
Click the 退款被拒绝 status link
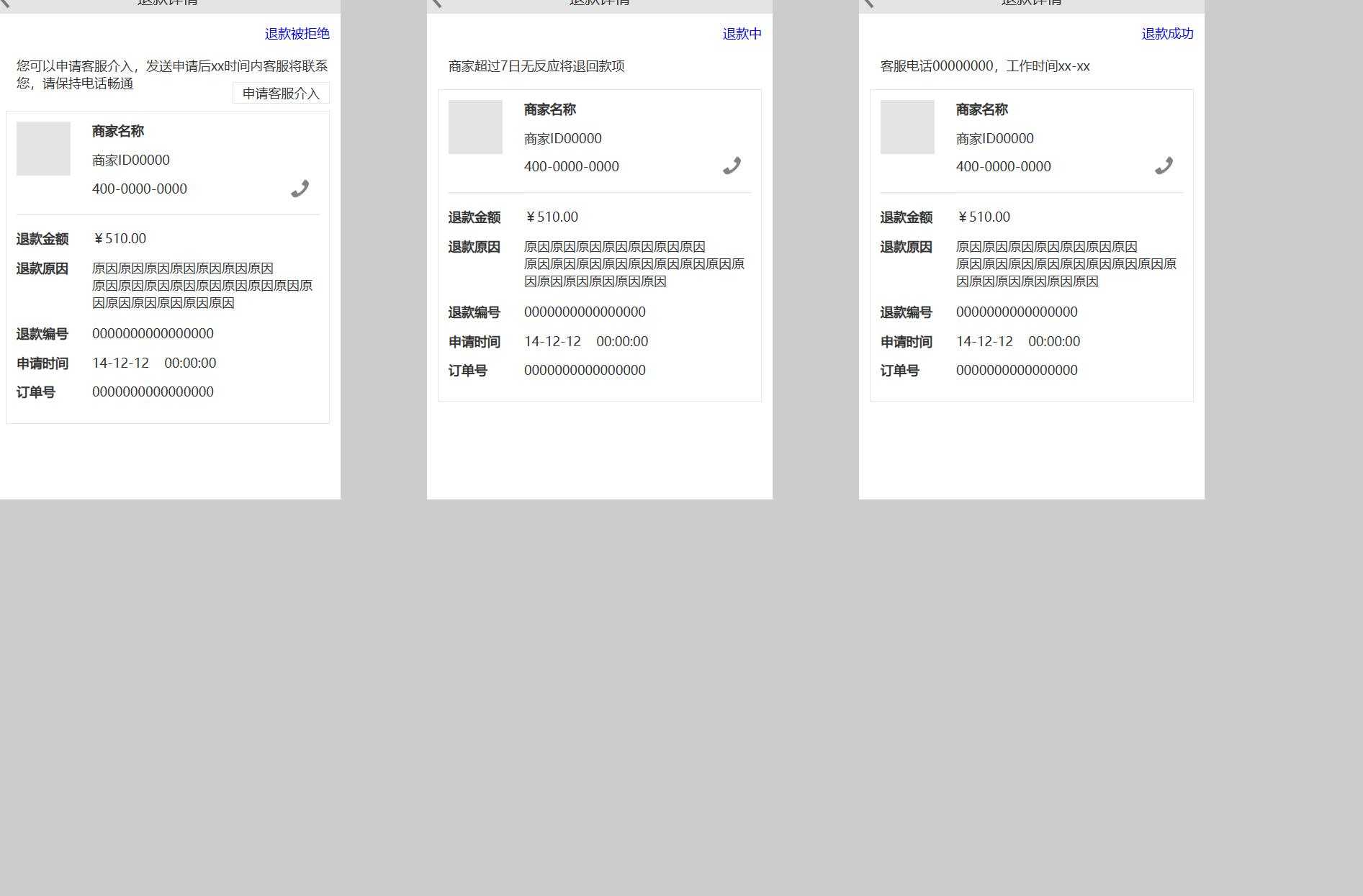coord(297,34)
